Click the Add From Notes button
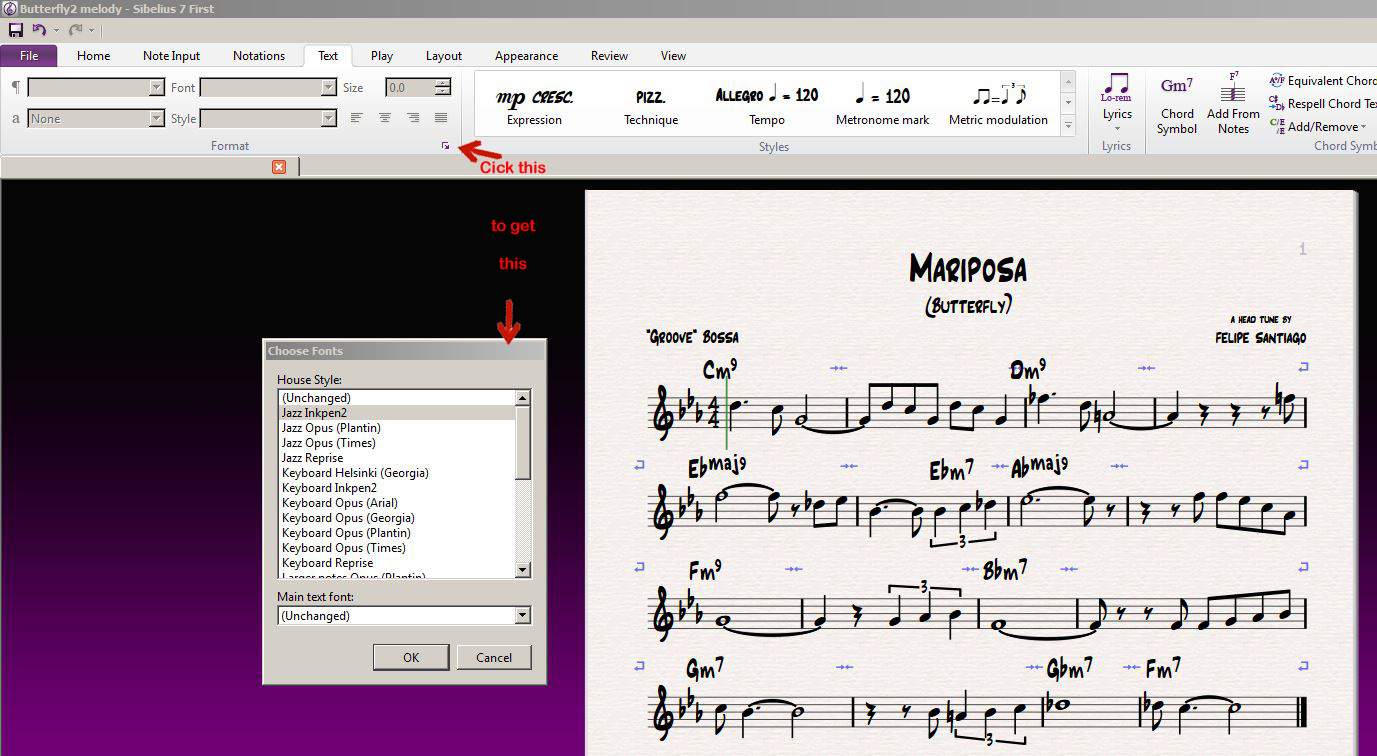Image resolution: width=1377 pixels, height=756 pixels. [1233, 103]
